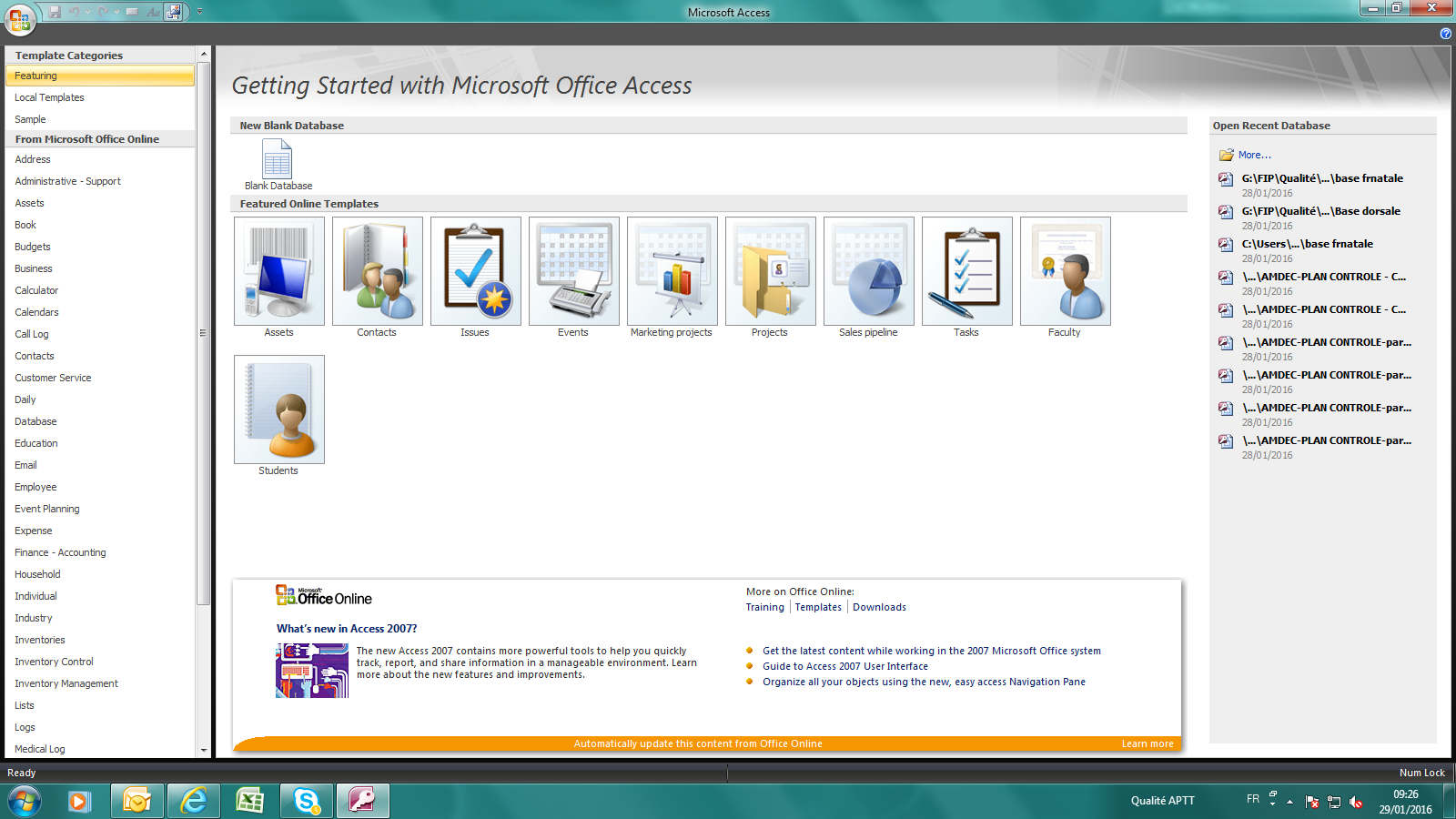This screenshot has width=1456, height=819.
Task: Create a new Blank Database
Action: 278,165
